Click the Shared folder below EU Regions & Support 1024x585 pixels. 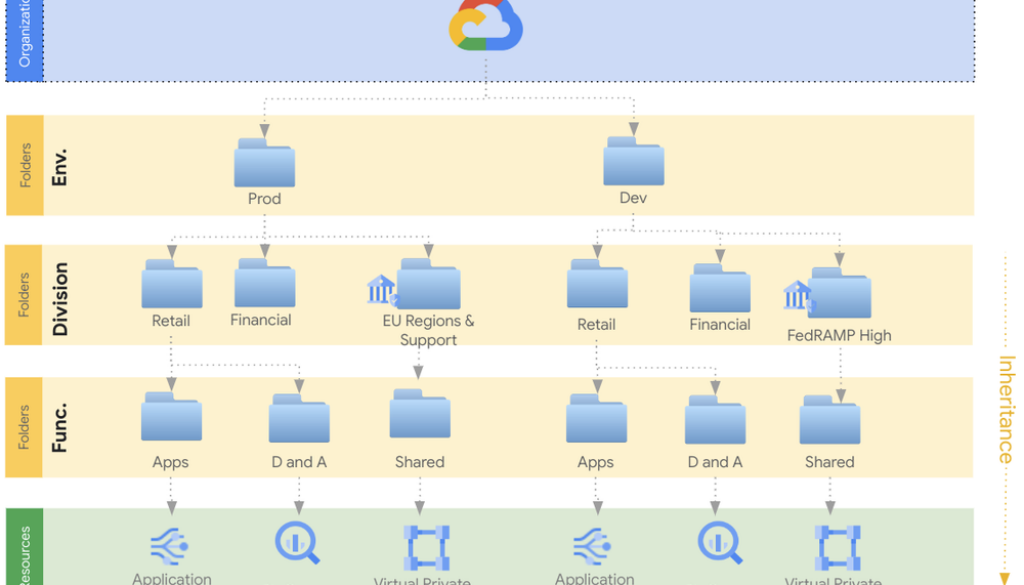[x=419, y=415]
